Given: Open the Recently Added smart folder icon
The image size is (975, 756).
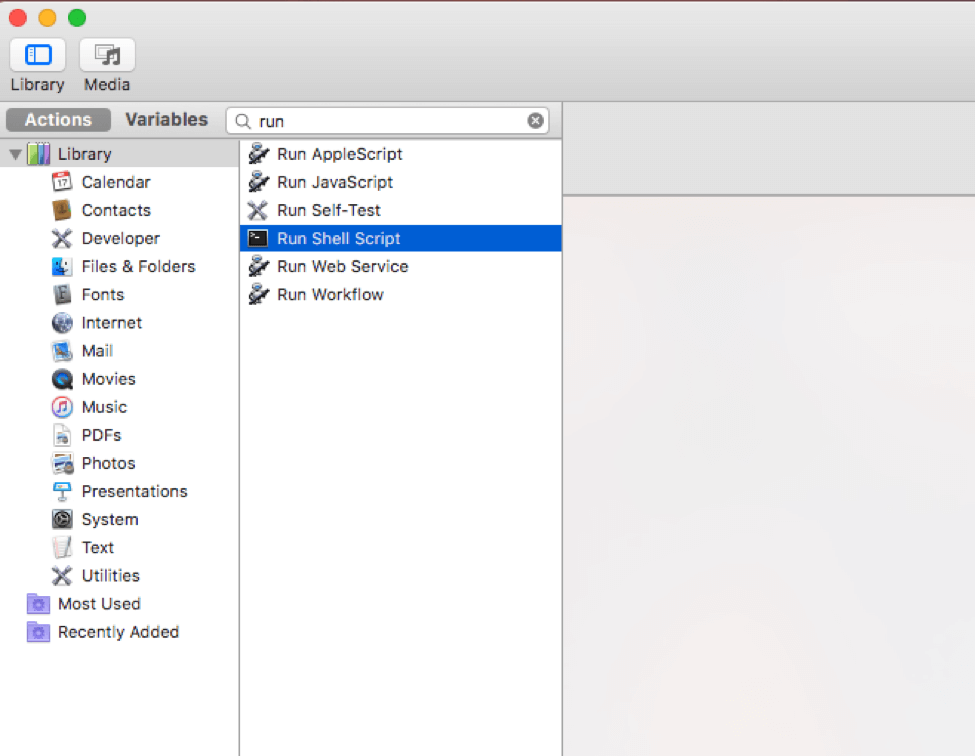Looking at the screenshot, I should (38, 632).
